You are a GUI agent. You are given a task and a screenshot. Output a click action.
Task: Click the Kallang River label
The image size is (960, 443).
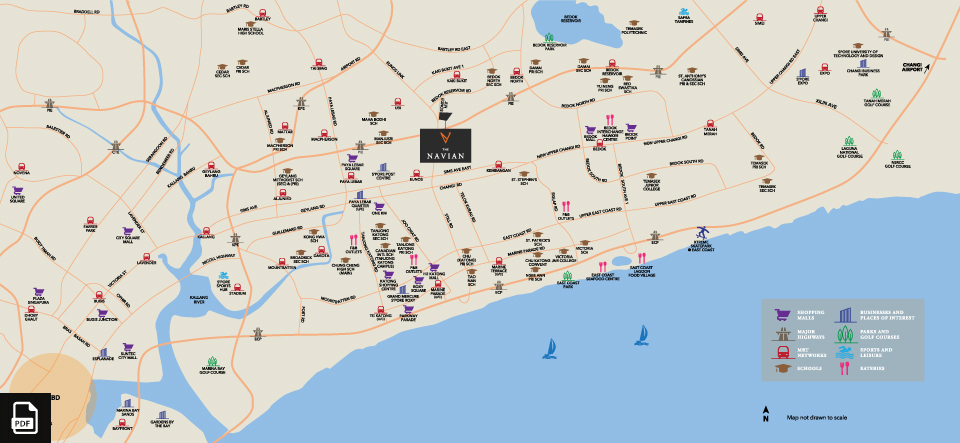coord(199,298)
